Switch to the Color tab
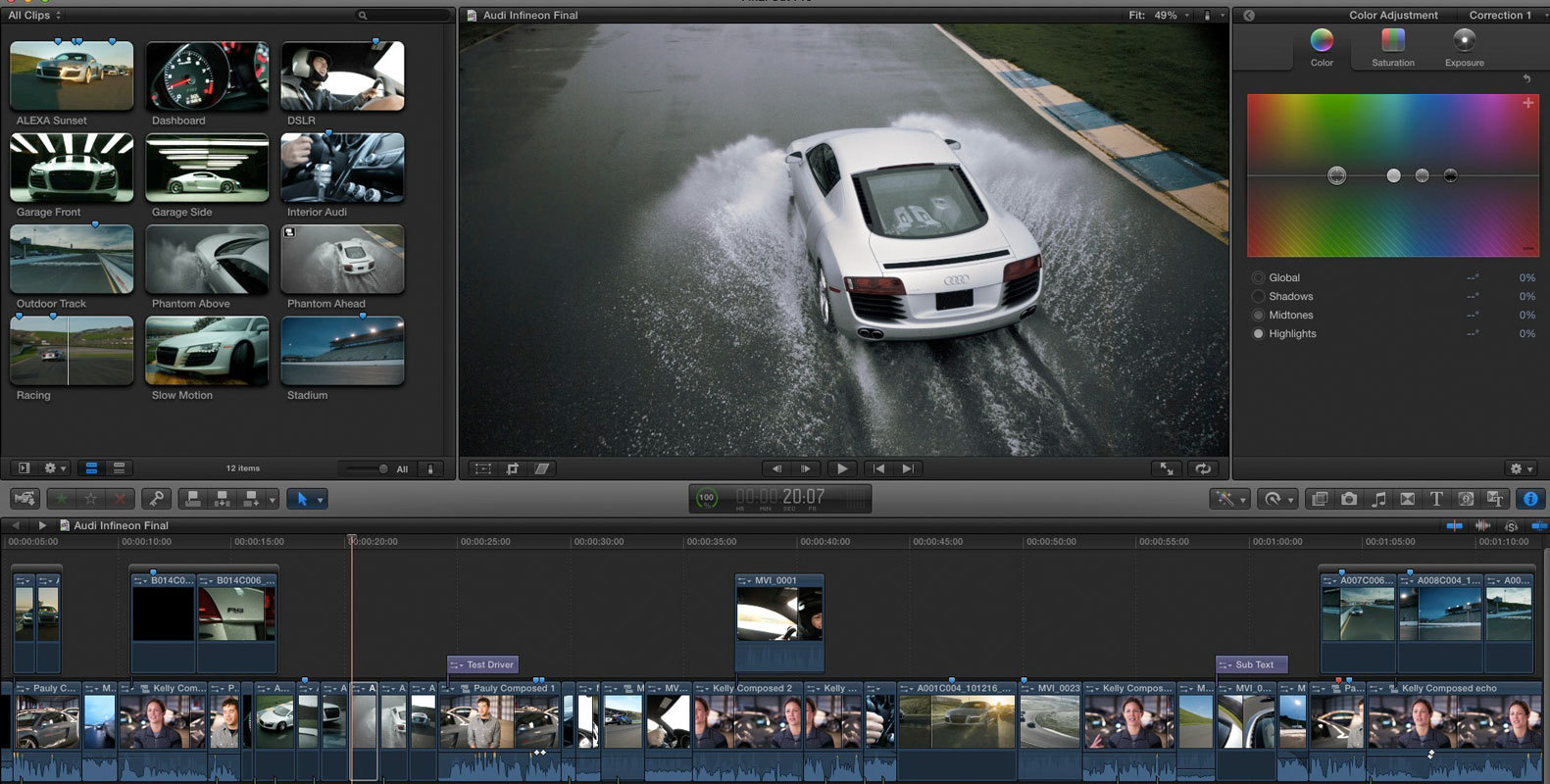Screen dimensions: 1550x784 coord(1322,47)
